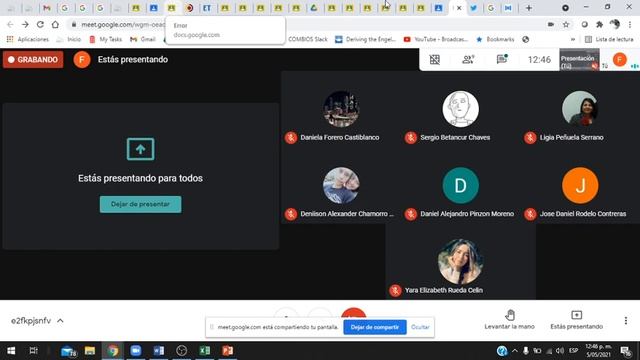This screenshot has width=640, height=360.
Task: Switch to the Gmail browser tab
Action: point(47,8)
